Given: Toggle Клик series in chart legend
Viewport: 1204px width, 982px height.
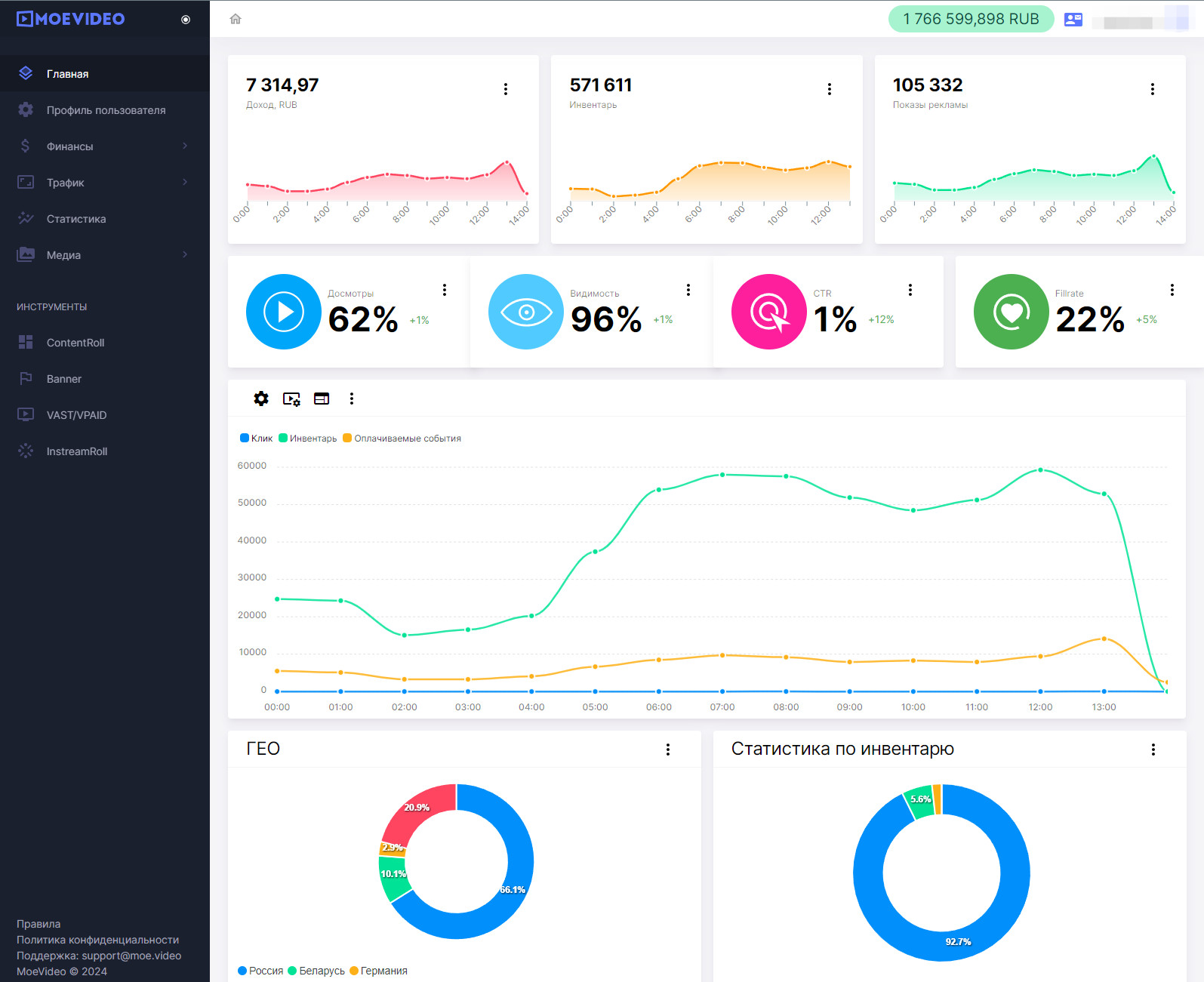Looking at the screenshot, I should click(x=257, y=439).
